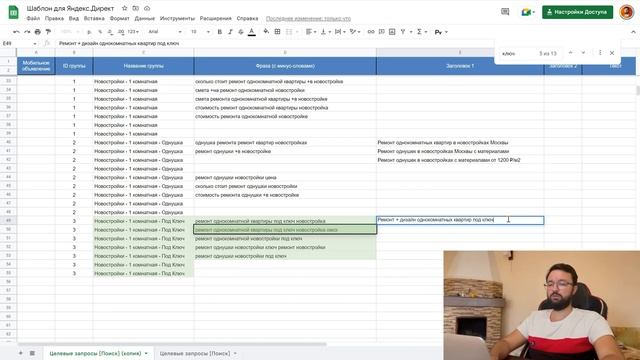The width and height of the screenshot is (640, 360).
Task: Open the Google Sheets home icon
Action: click(x=13, y=12)
